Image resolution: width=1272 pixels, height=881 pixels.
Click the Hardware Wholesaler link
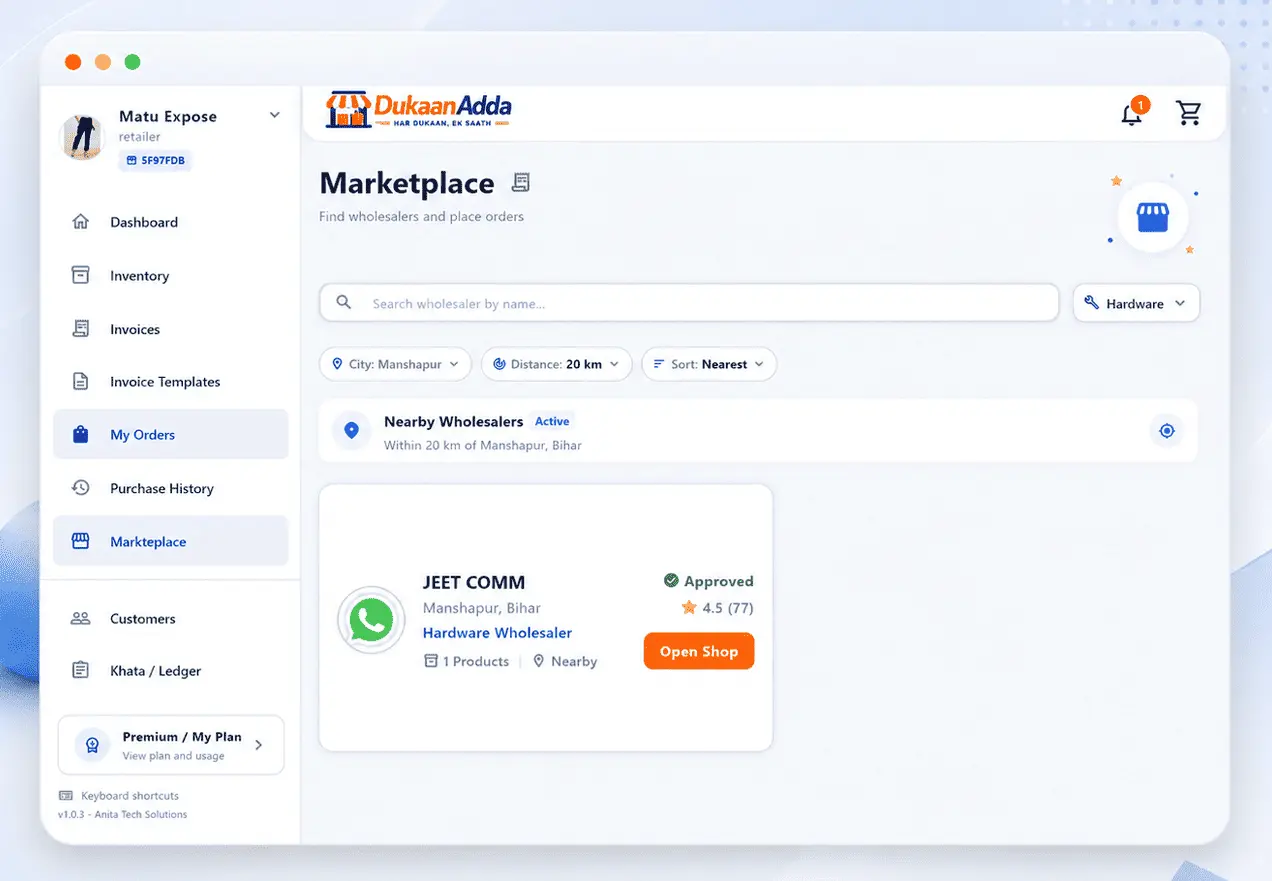497,632
